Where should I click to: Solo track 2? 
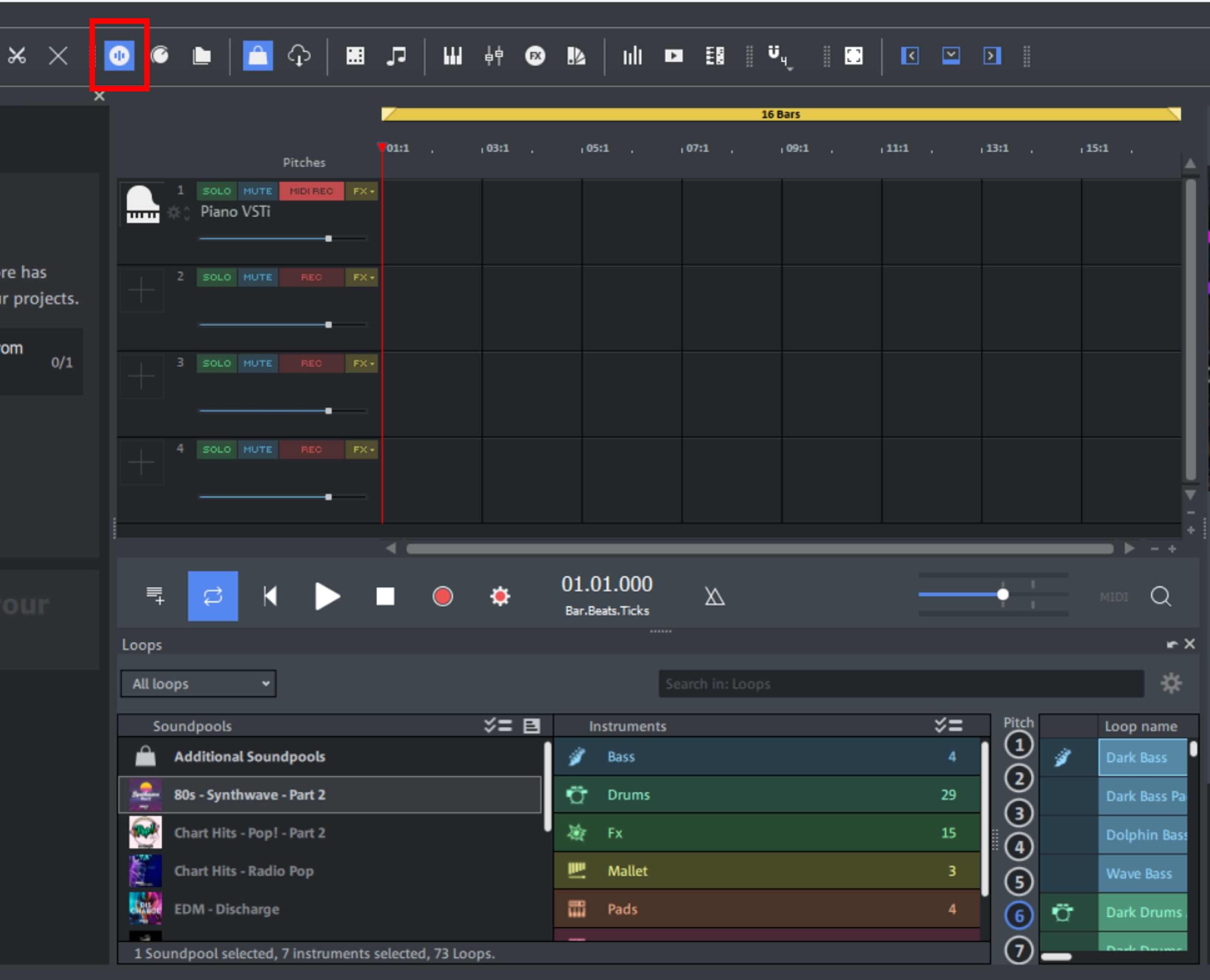216,277
